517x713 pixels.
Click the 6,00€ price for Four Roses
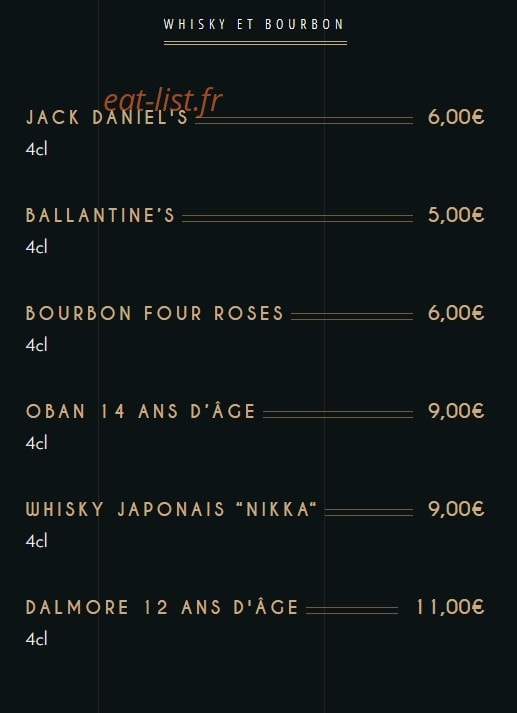(x=456, y=313)
